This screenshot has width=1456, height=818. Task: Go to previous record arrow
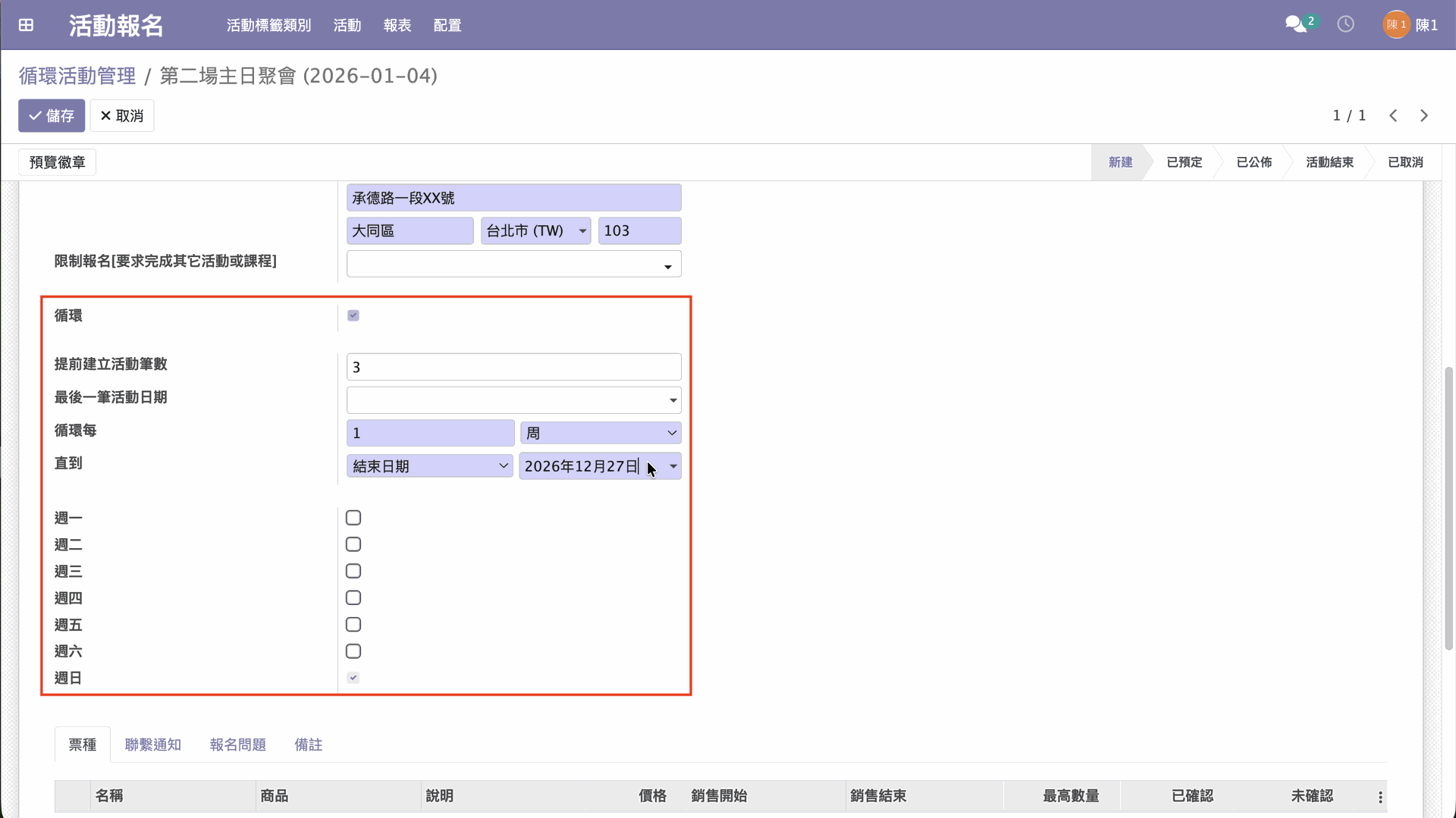[1393, 115]
